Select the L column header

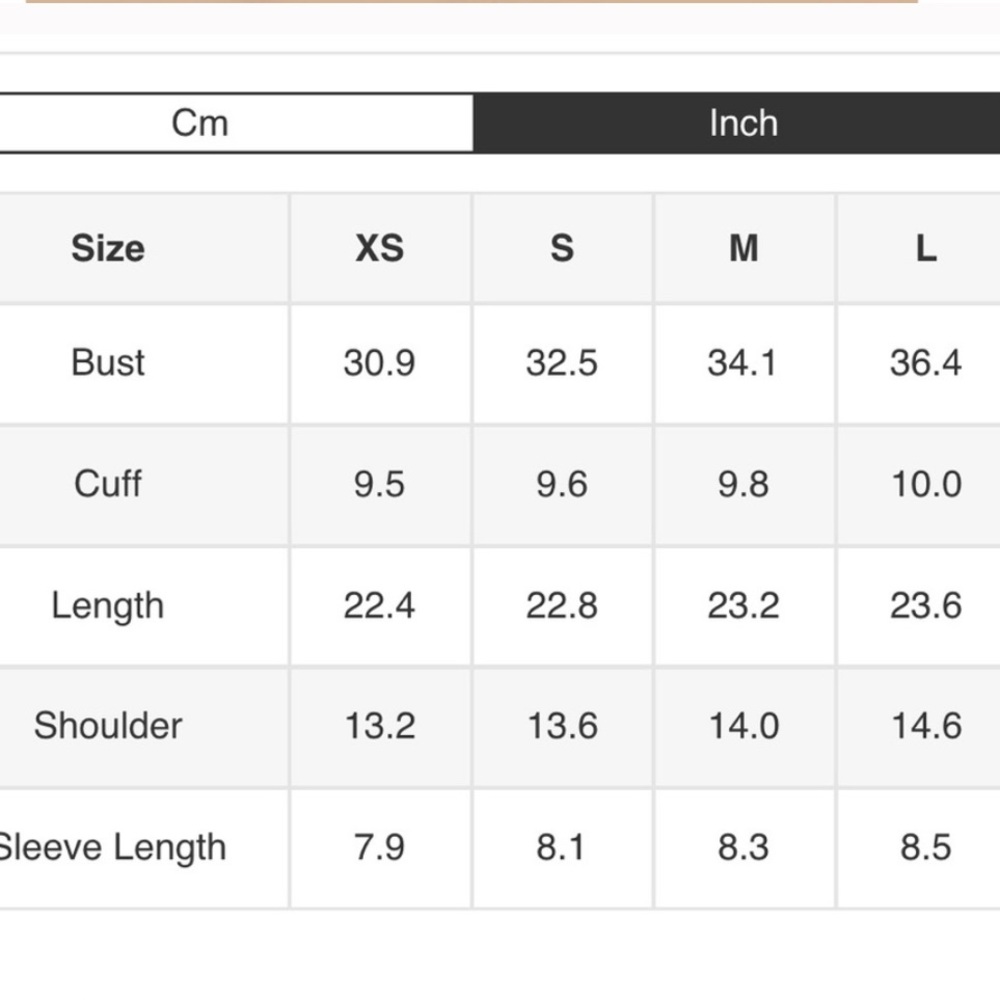[926, 248]
